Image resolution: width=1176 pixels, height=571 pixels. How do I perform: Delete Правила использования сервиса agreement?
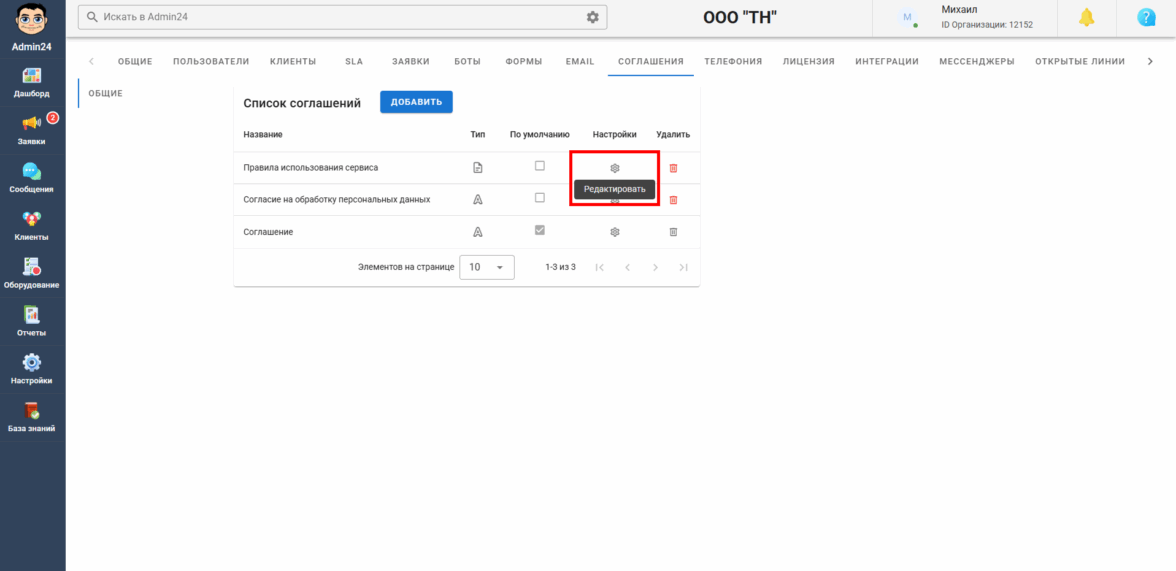(673, 168)
